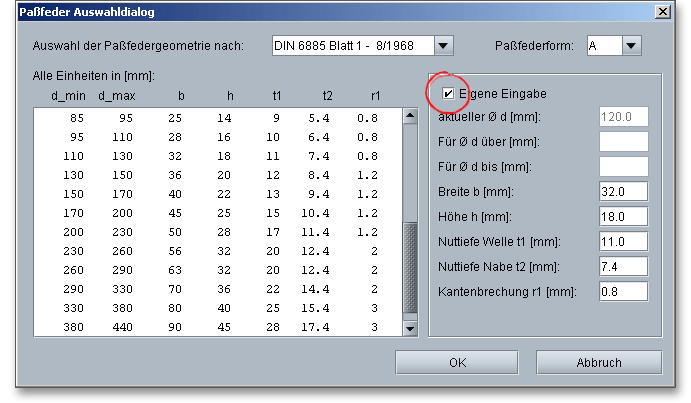The image size is (691, 403).
Task: Expand the Paßfederform dropdown arrow
Action: pyautogui.click(x=631, y=46)
